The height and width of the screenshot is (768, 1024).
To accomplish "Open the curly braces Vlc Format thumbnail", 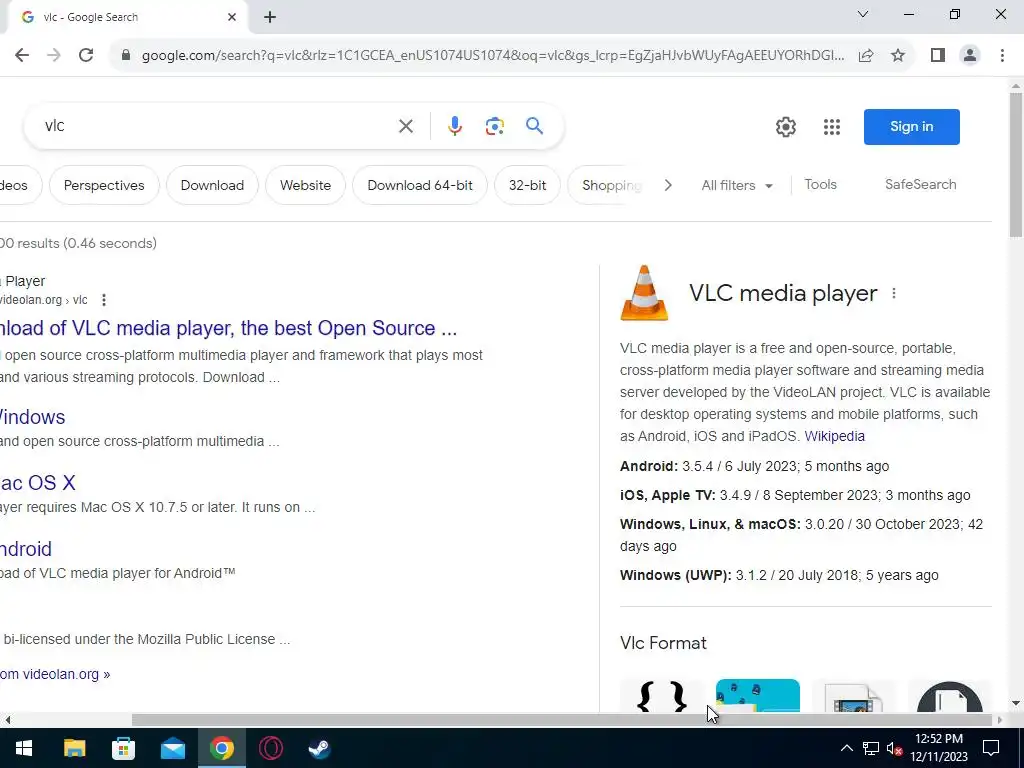I will pyautogui.click(x=662, y=696).
